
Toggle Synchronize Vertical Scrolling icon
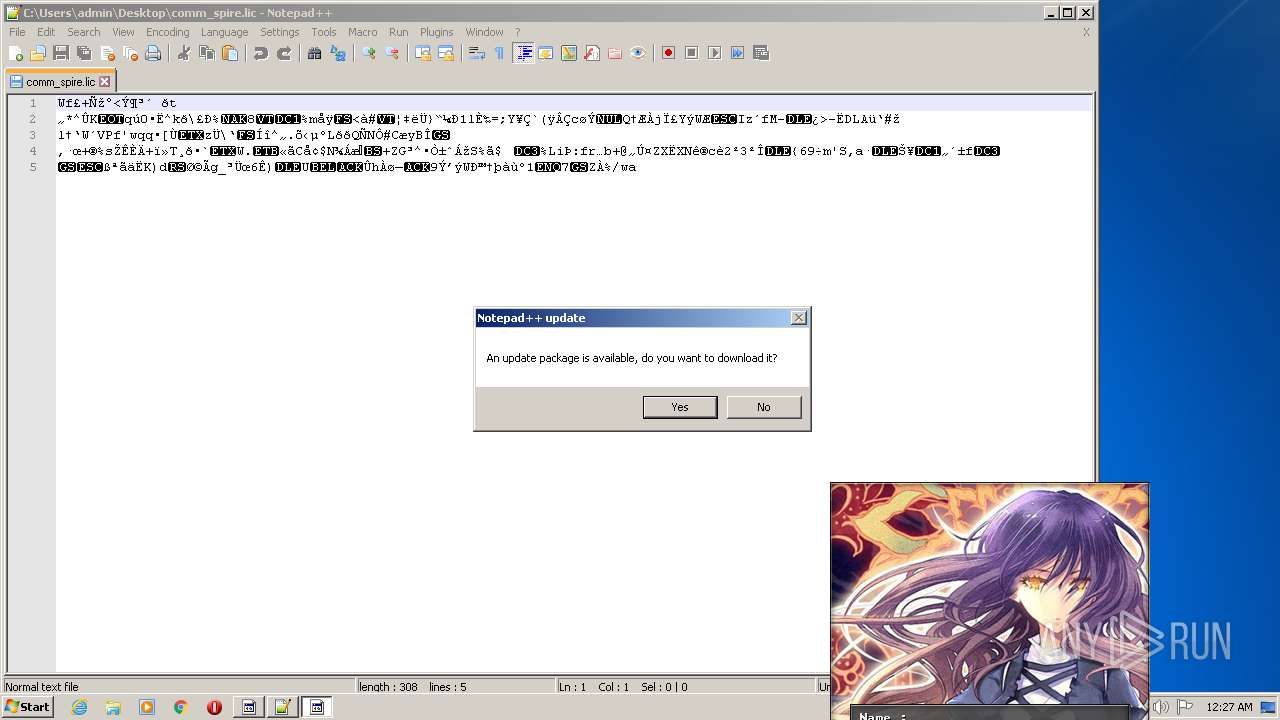click(423, 53)
